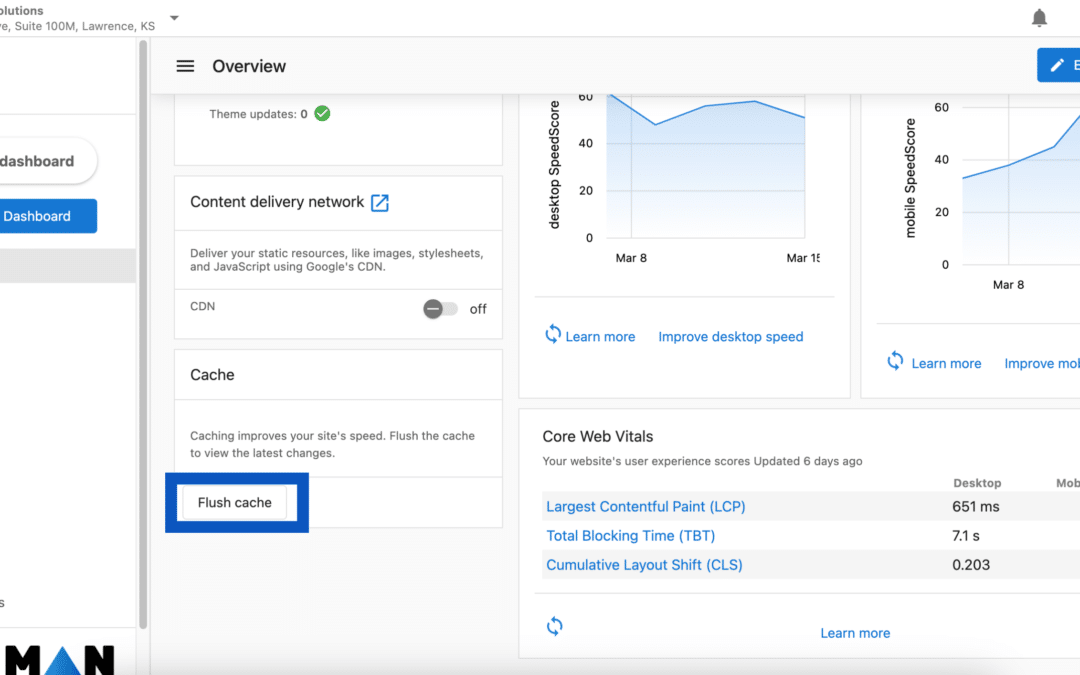The image size is (1080, 675).
Task: Open the hamburger navigation menu beside Overview
Action: [x=185, y=66]
